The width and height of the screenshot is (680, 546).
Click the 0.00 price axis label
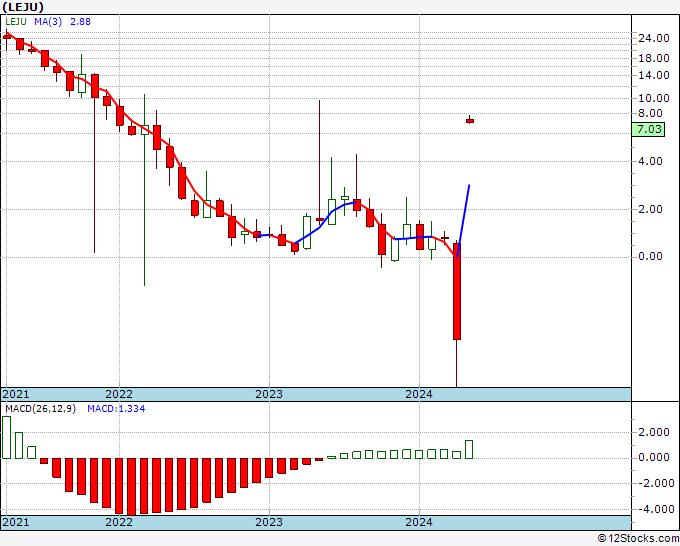click(x=651, y=257)
